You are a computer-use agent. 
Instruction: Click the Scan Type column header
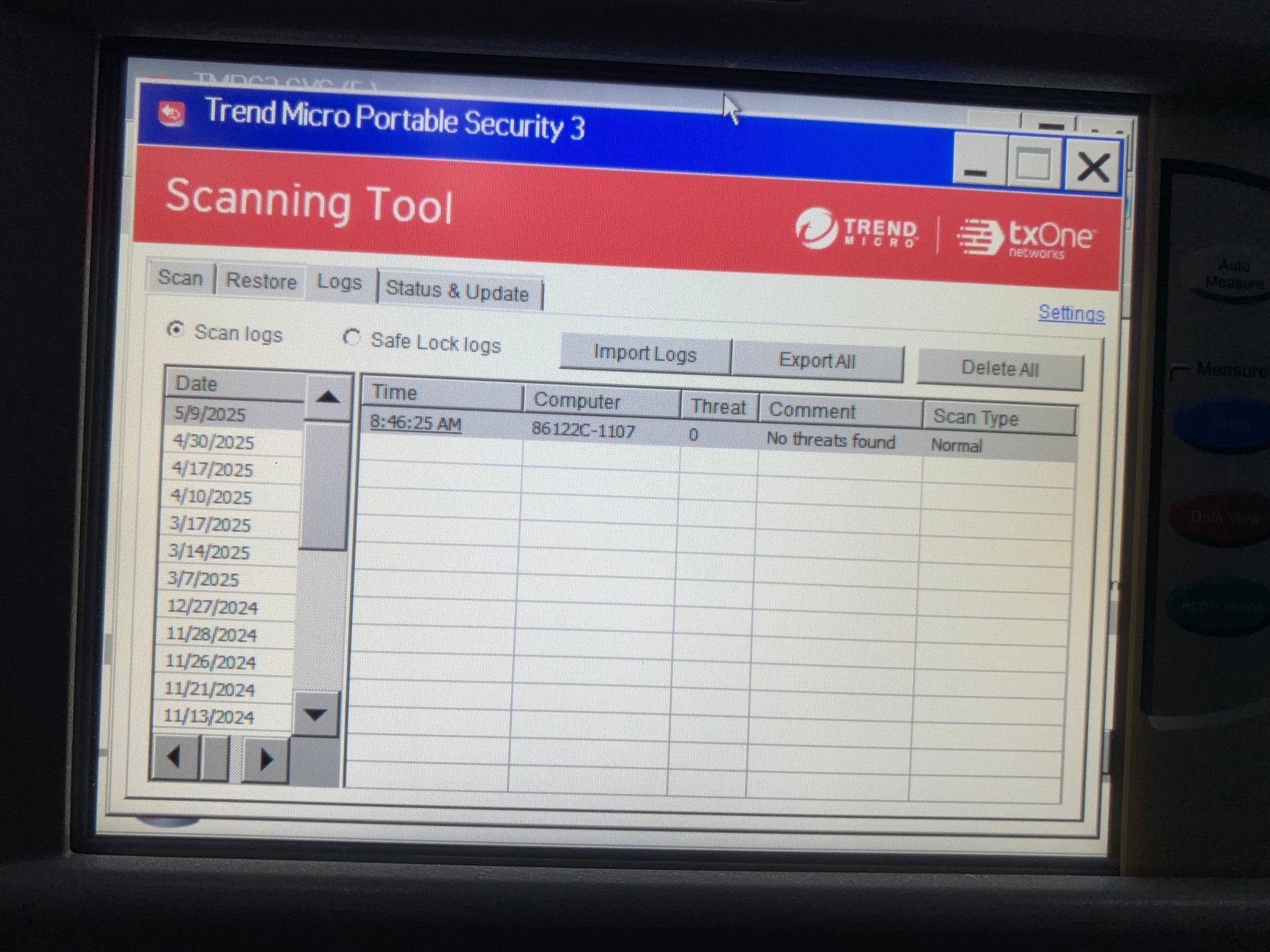999,418
